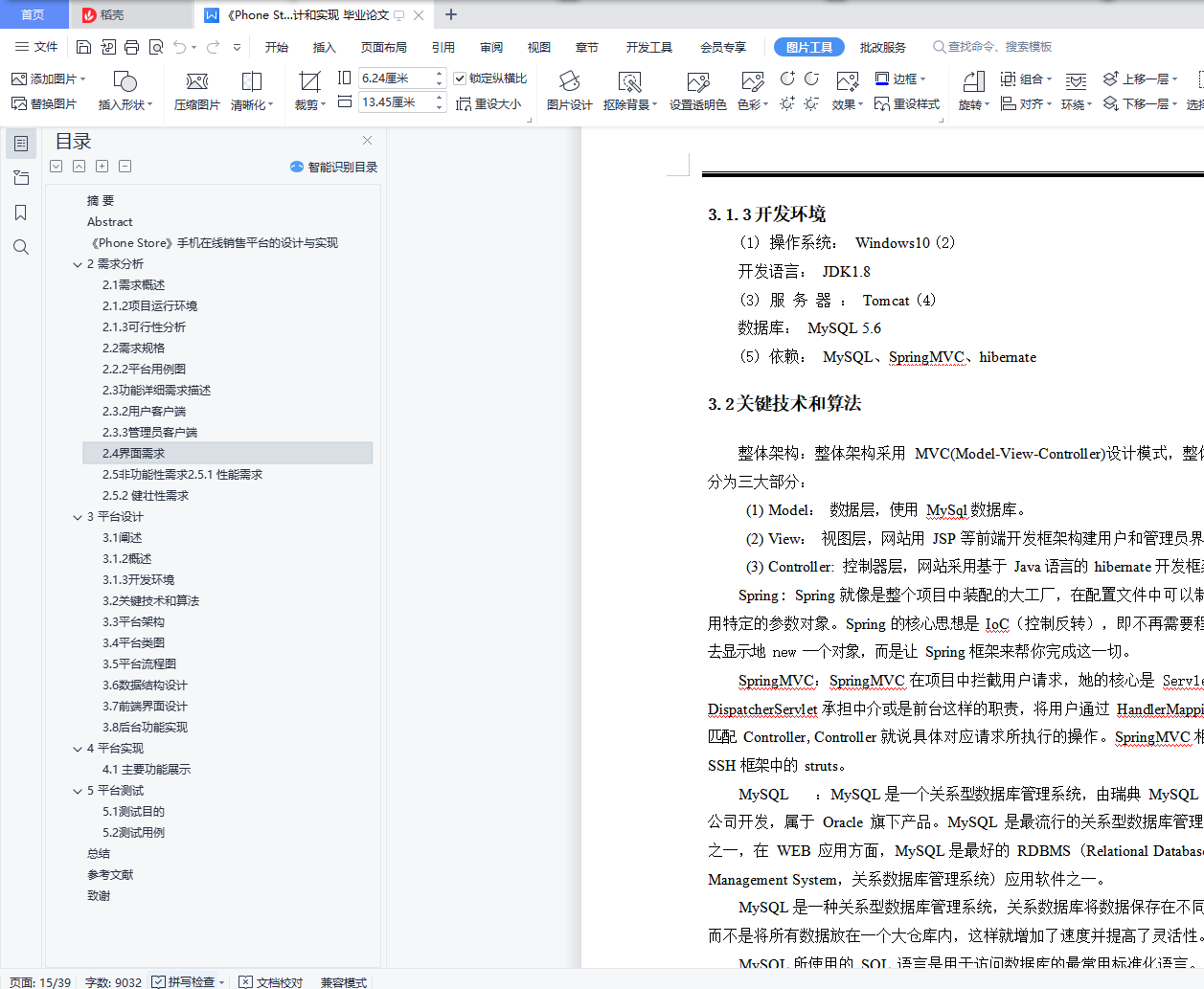This screenshot has width=1204, height=989.
Task: Open the chapter navigation icon in sidebar
Action: (21, 178)
